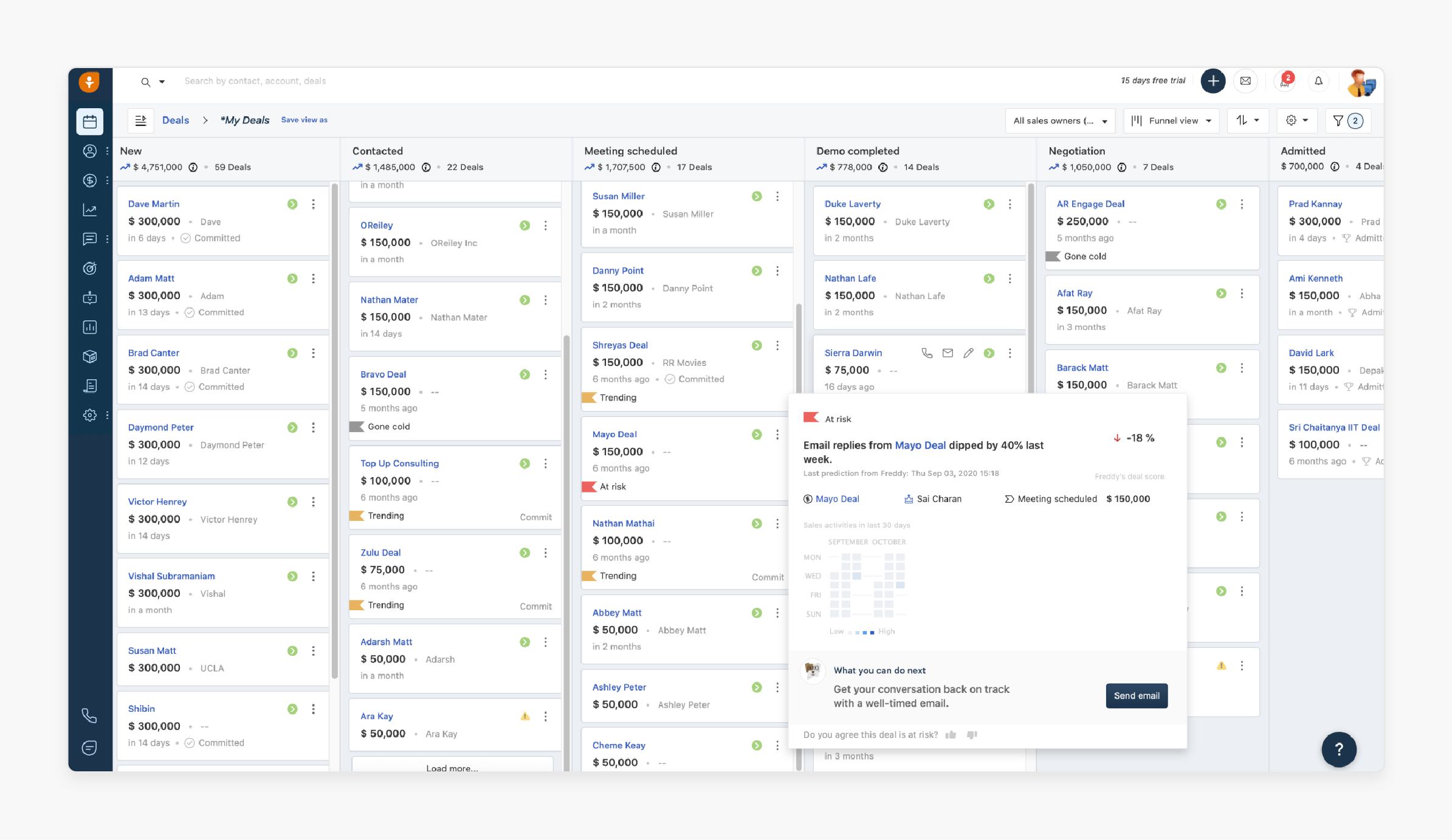Click the Deals breadcrumb tab

click(x=176, y=119)
